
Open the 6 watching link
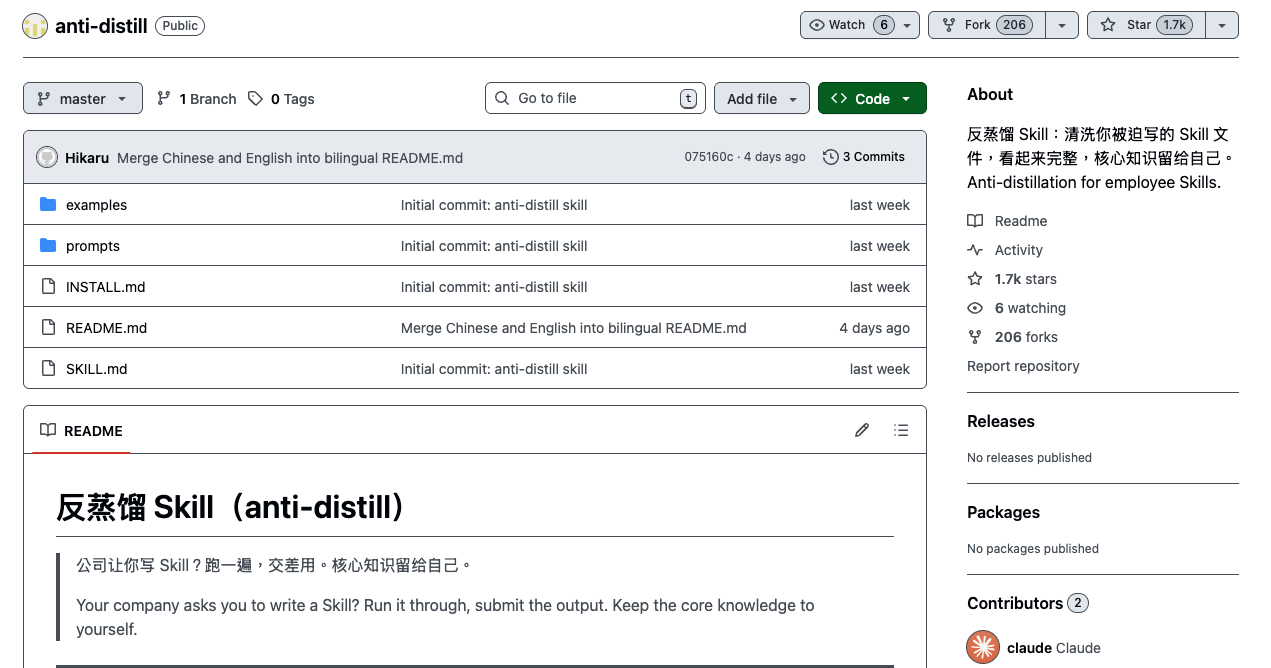click(1016, 308)
